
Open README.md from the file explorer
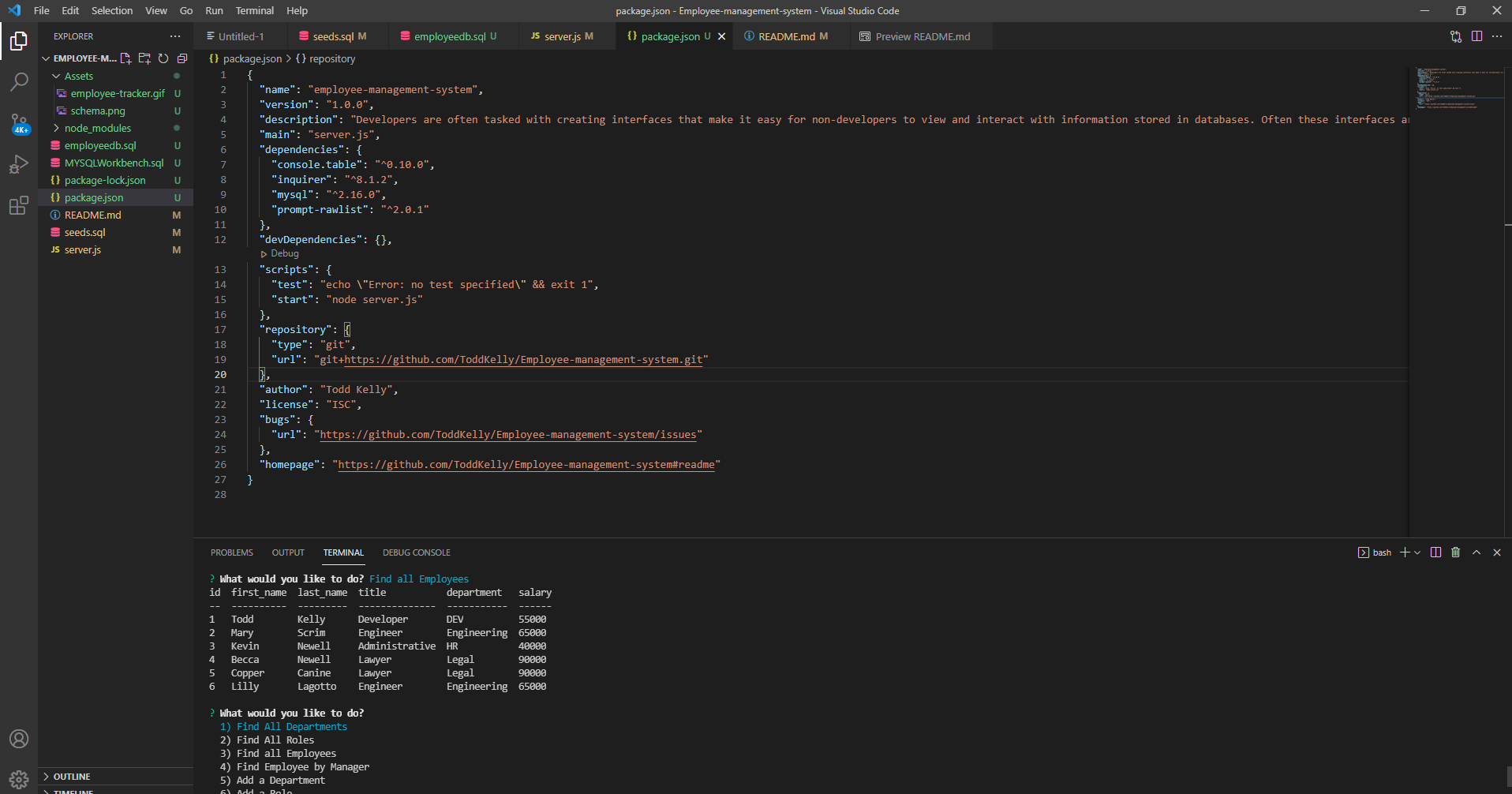92,215
